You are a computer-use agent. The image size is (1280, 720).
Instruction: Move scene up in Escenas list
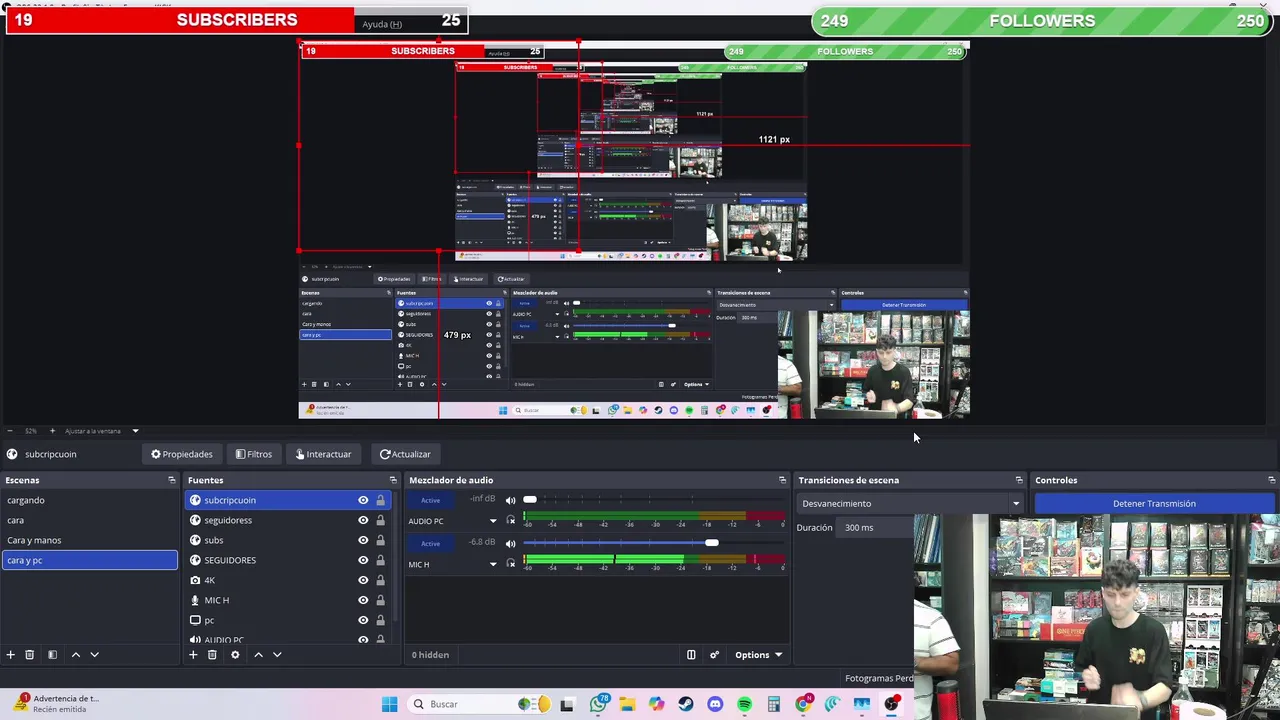click(x=75, y=655)
